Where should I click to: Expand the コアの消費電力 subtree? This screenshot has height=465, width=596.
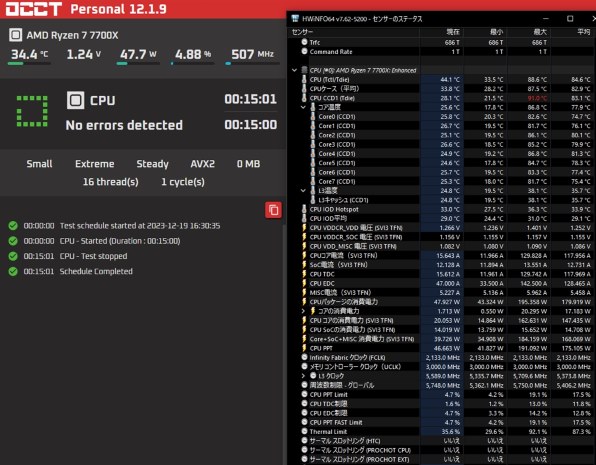[303, 311]
